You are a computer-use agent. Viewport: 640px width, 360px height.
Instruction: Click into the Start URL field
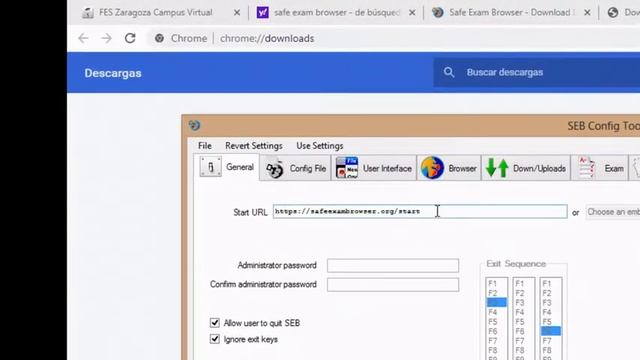(420, 211)
